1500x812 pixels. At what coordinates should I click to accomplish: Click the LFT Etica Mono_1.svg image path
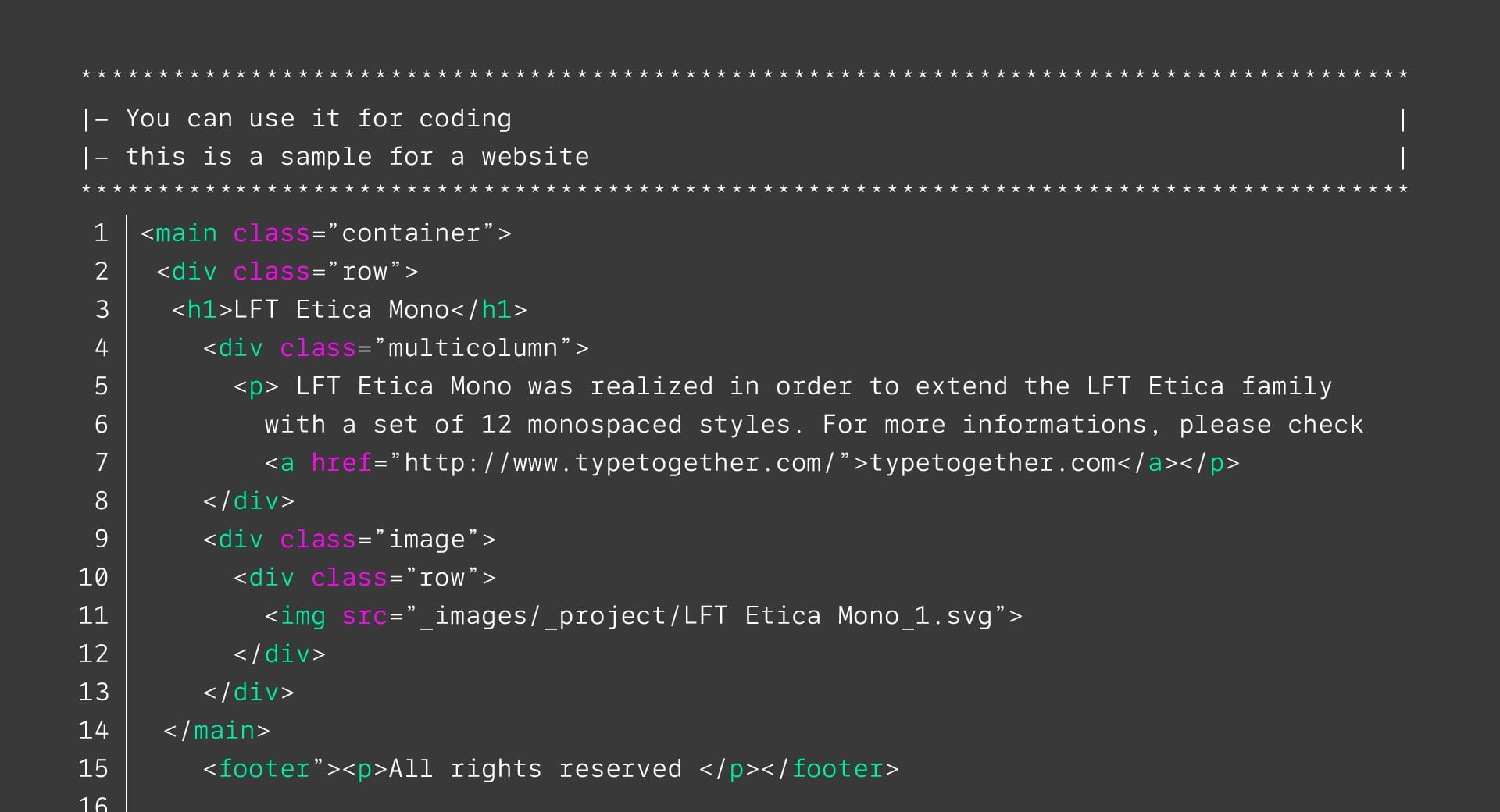[x=712, y=615]
